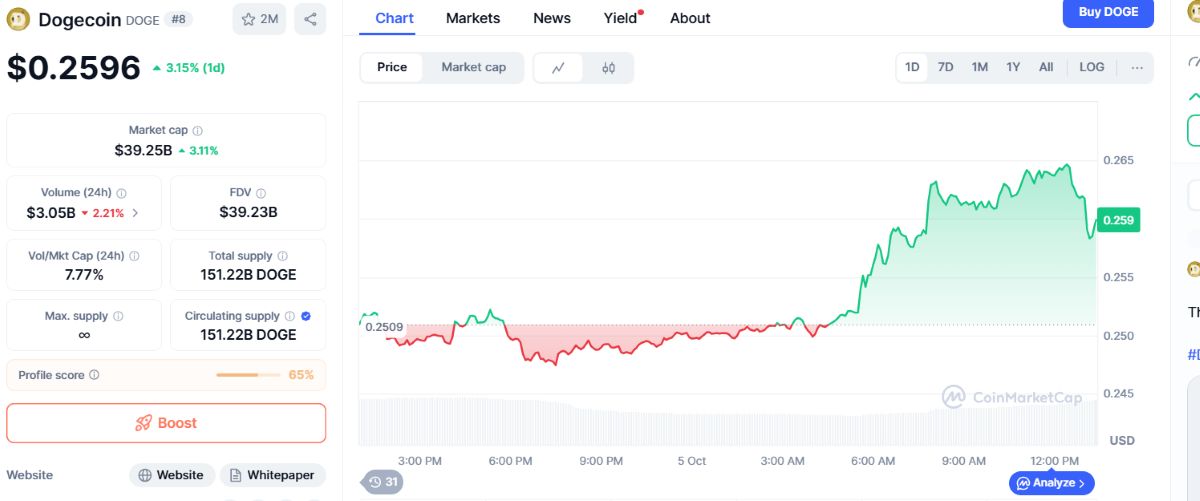Switch to candlestick chart icon

[x=608, y=67]
